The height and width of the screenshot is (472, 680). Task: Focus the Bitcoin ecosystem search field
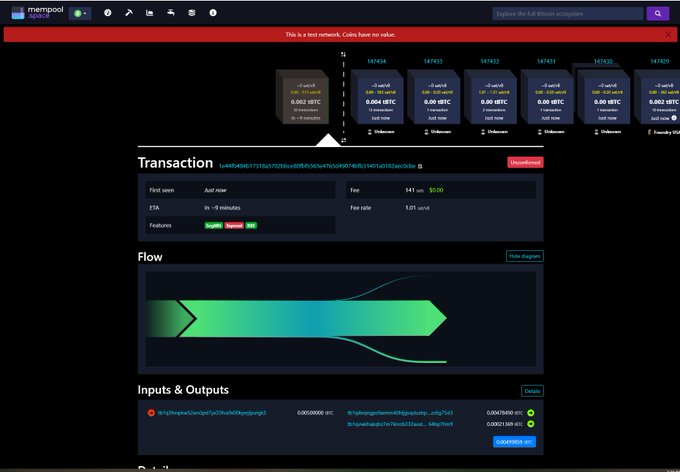click(x=568, y=13)
